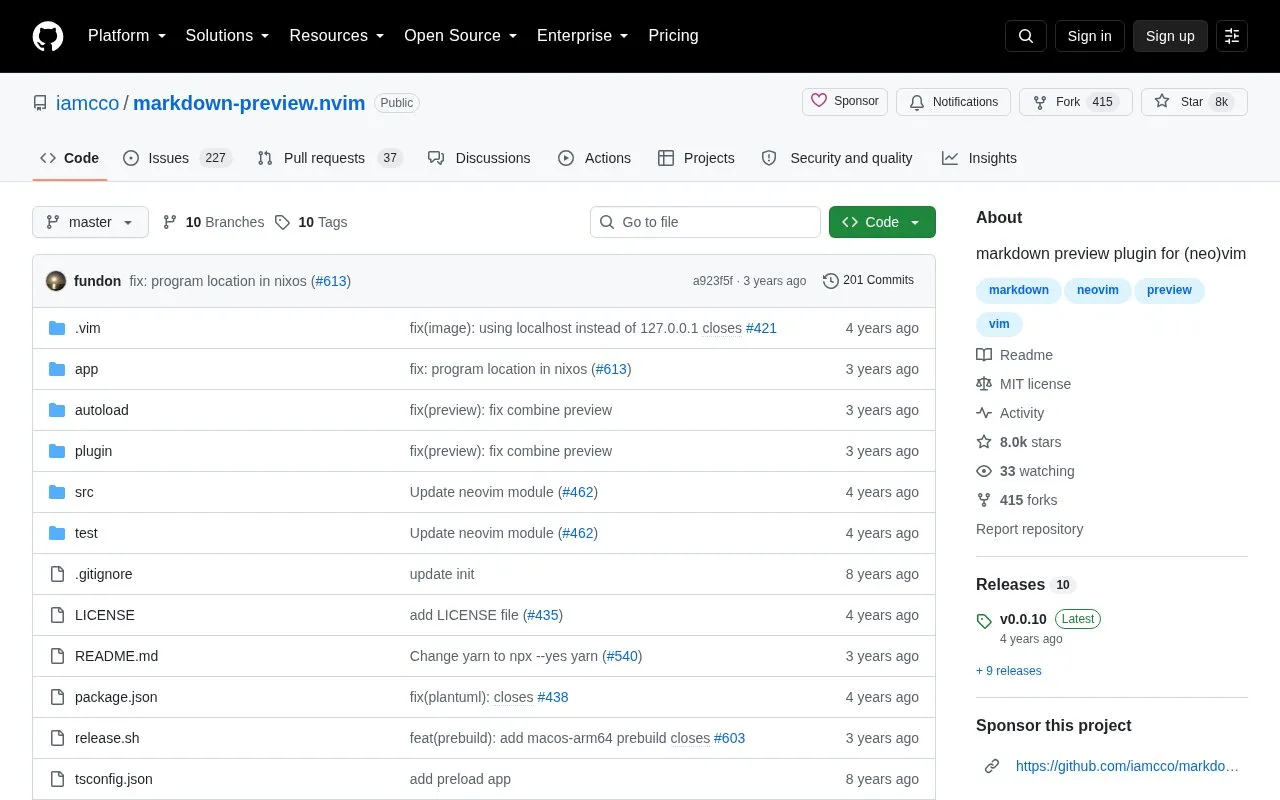Click the GitHub logo icon

point(48,36)
